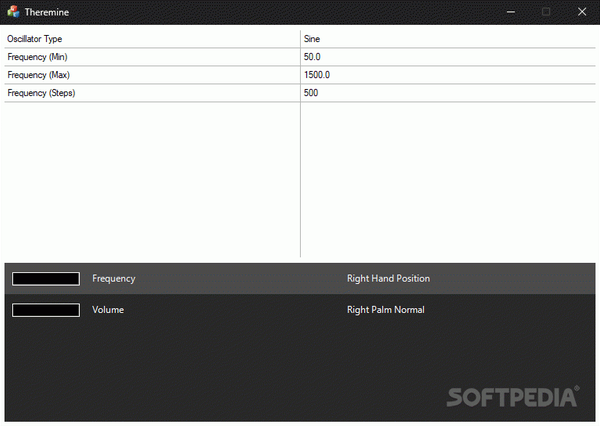This screenshot has height=427, width=600.
Task: Select the Frequency (Steps) property label
Action: (41, 93)
